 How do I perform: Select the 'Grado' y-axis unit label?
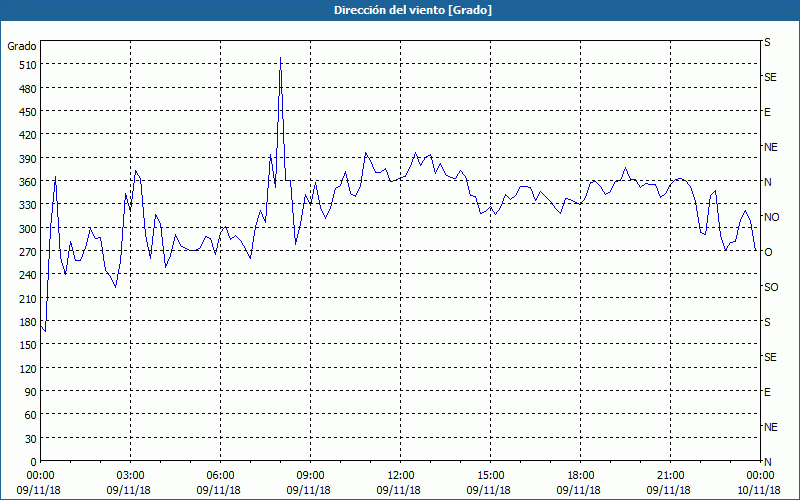(x=22, y=46)
